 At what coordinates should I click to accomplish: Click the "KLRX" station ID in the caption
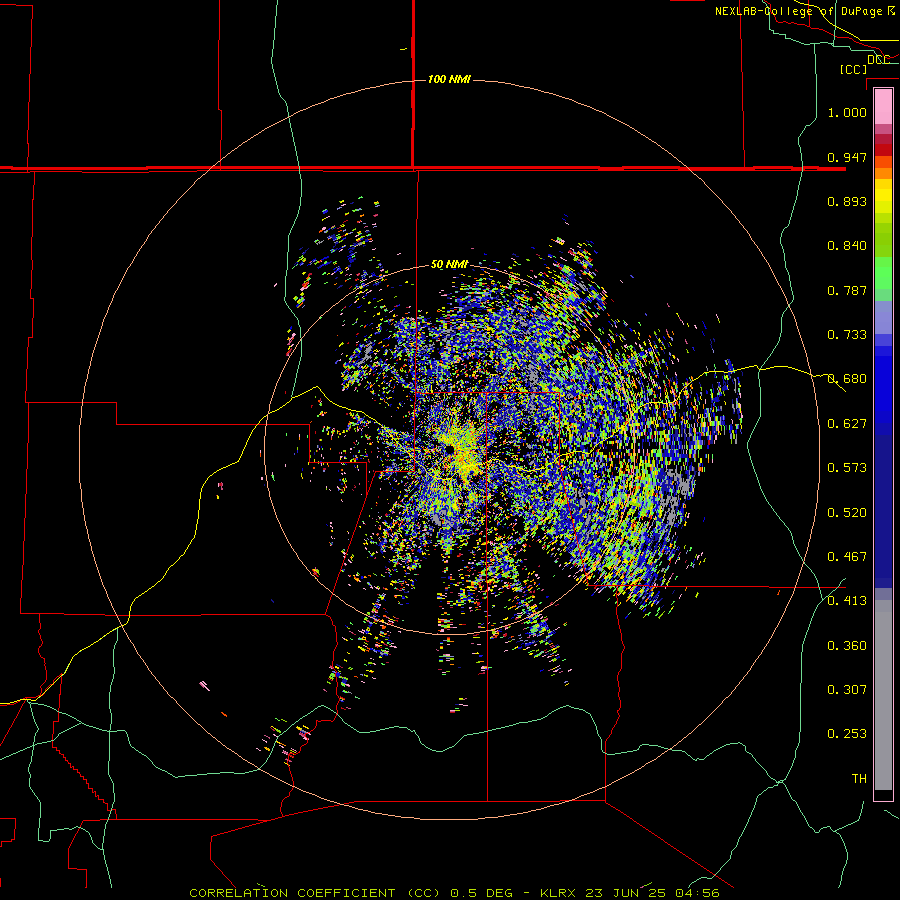coord(558,893)
